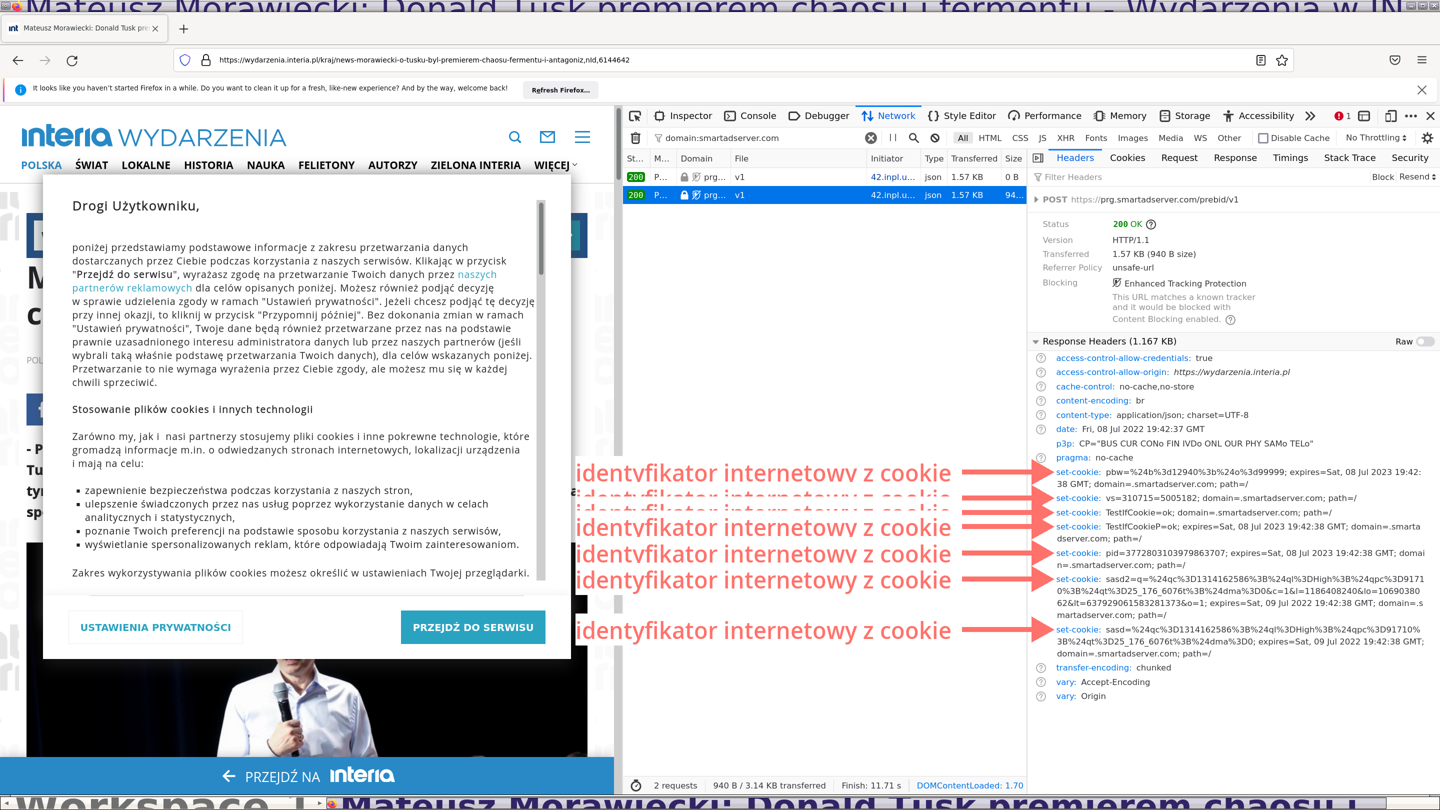Open request blocking panel icon

point(935,138)
